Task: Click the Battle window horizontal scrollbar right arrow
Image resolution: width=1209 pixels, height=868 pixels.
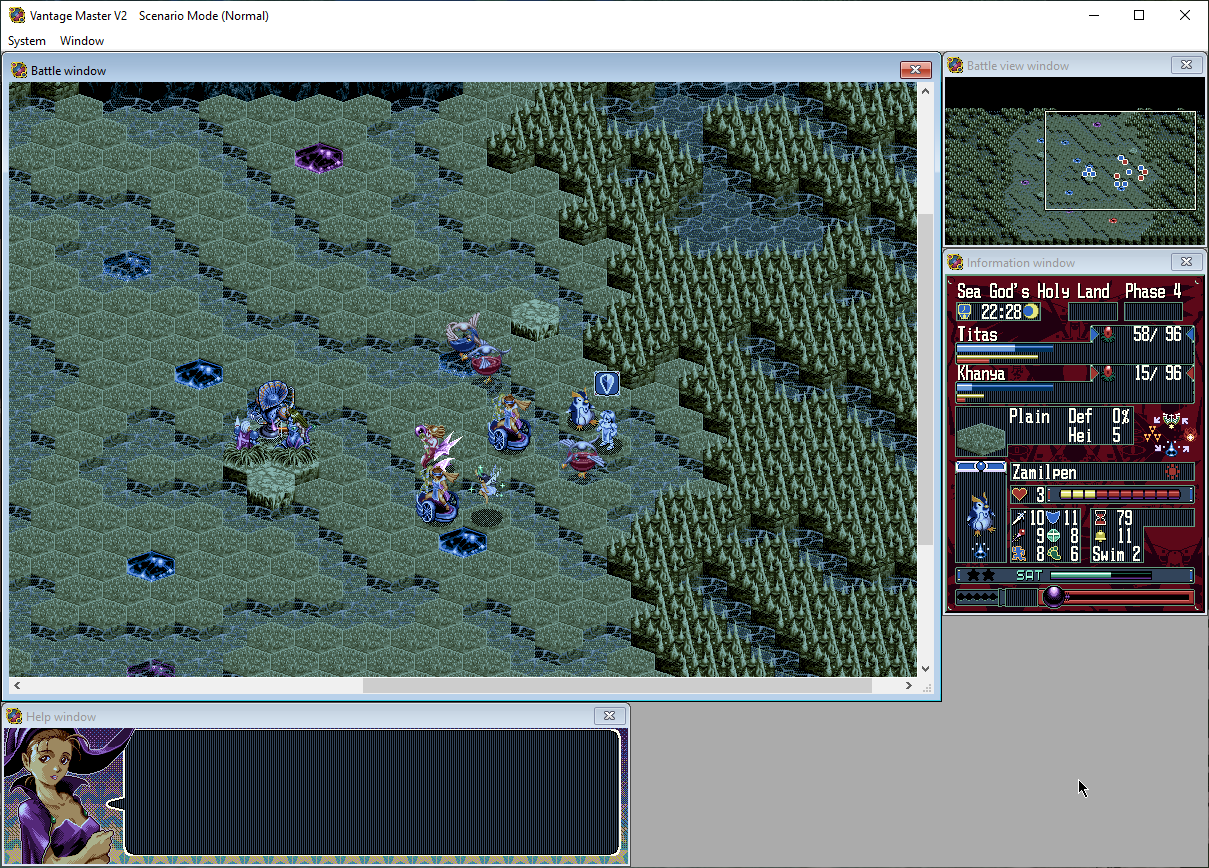Action: pyautogui.click(x=909, y=686)
